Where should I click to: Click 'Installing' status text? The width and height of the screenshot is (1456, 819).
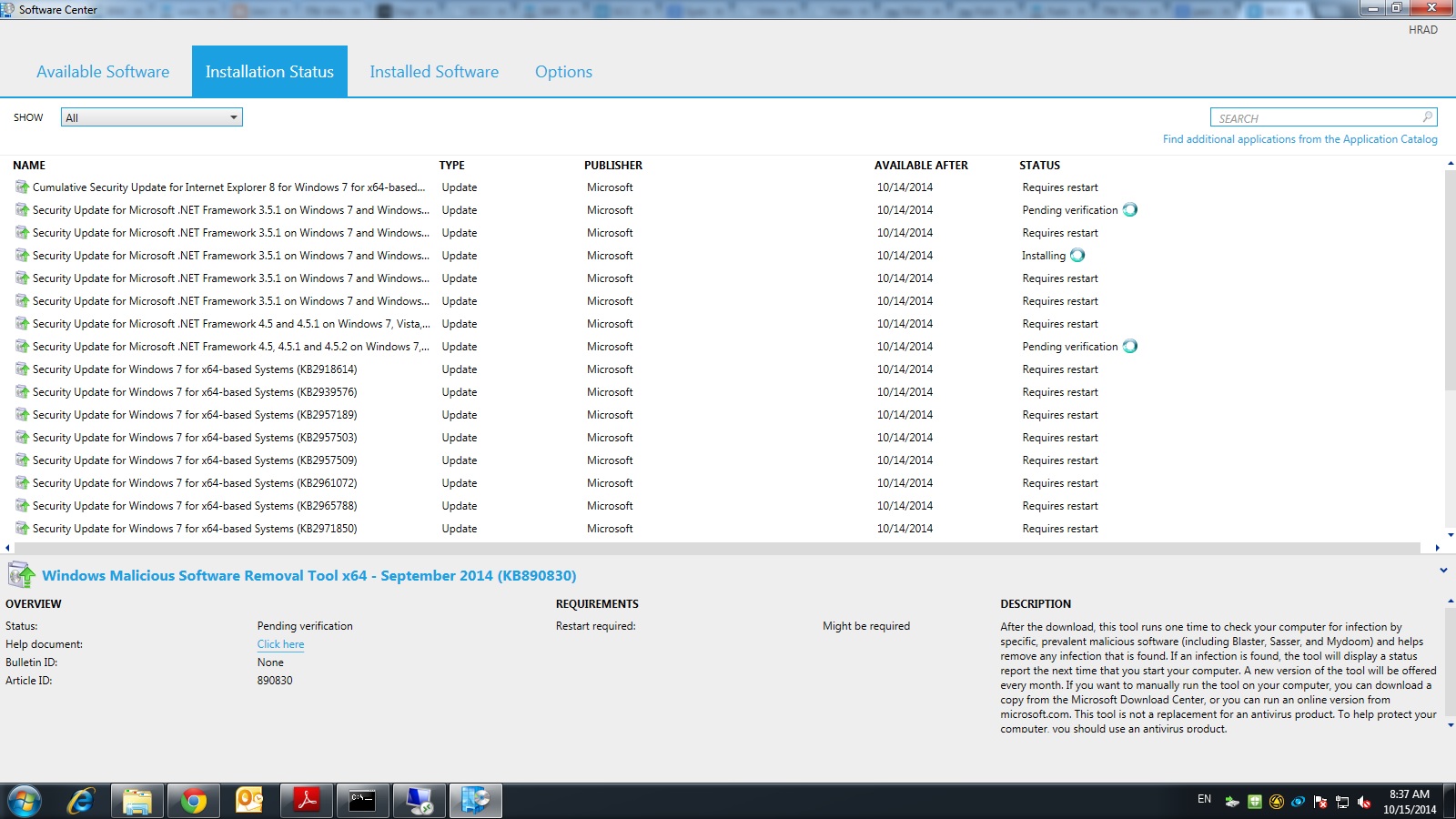pos(1043,256)
